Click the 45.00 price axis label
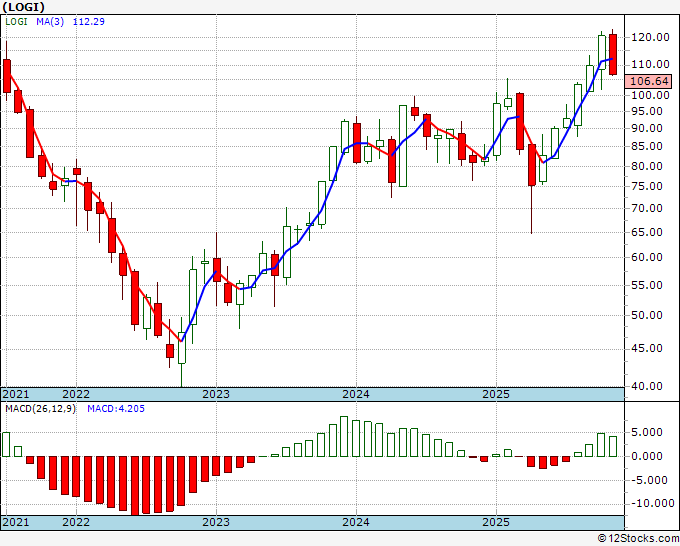The width and height of the screenshot is (680, 546). click(x=647, y=348)
